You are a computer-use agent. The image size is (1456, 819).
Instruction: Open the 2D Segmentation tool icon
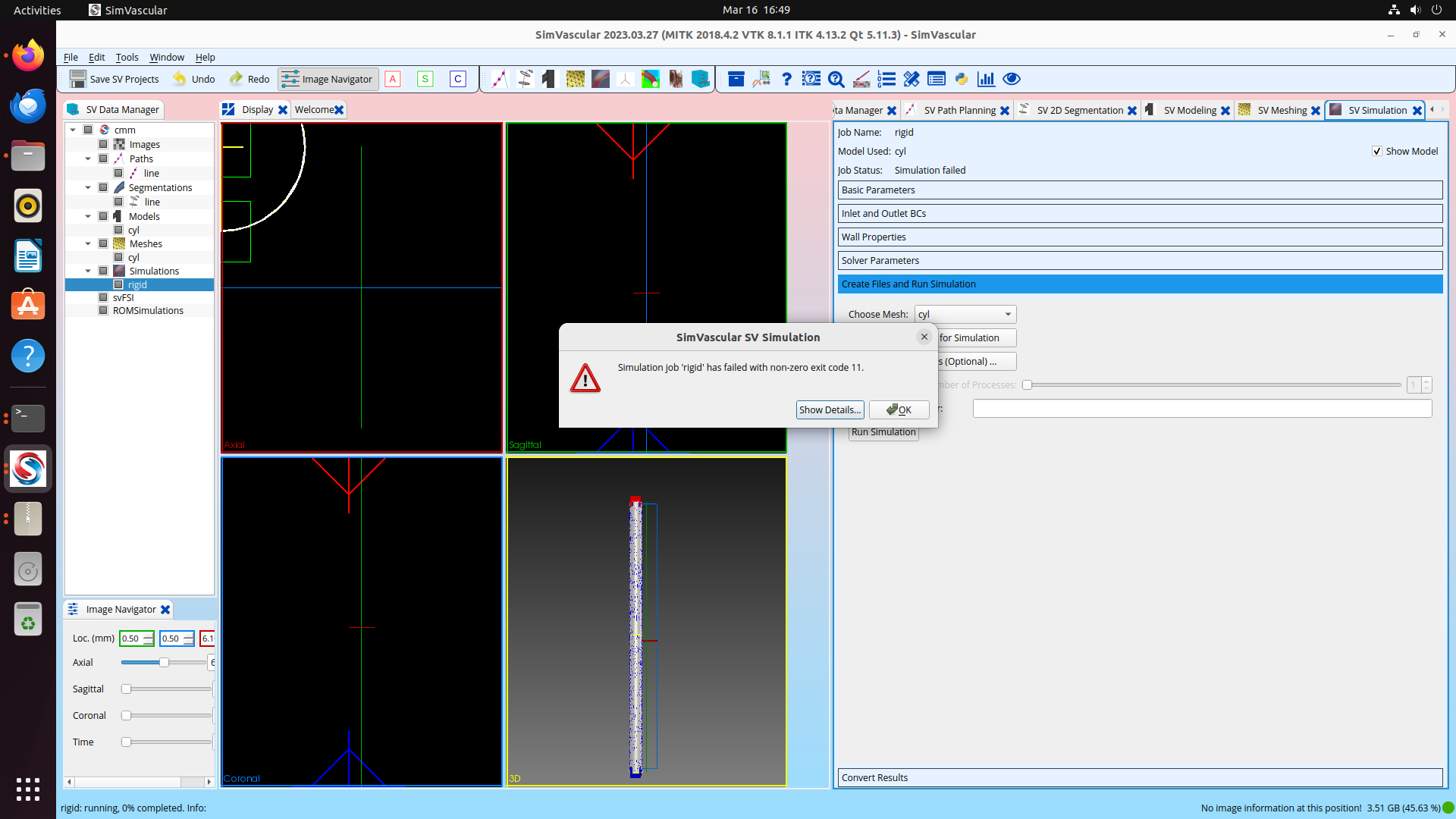525,79
